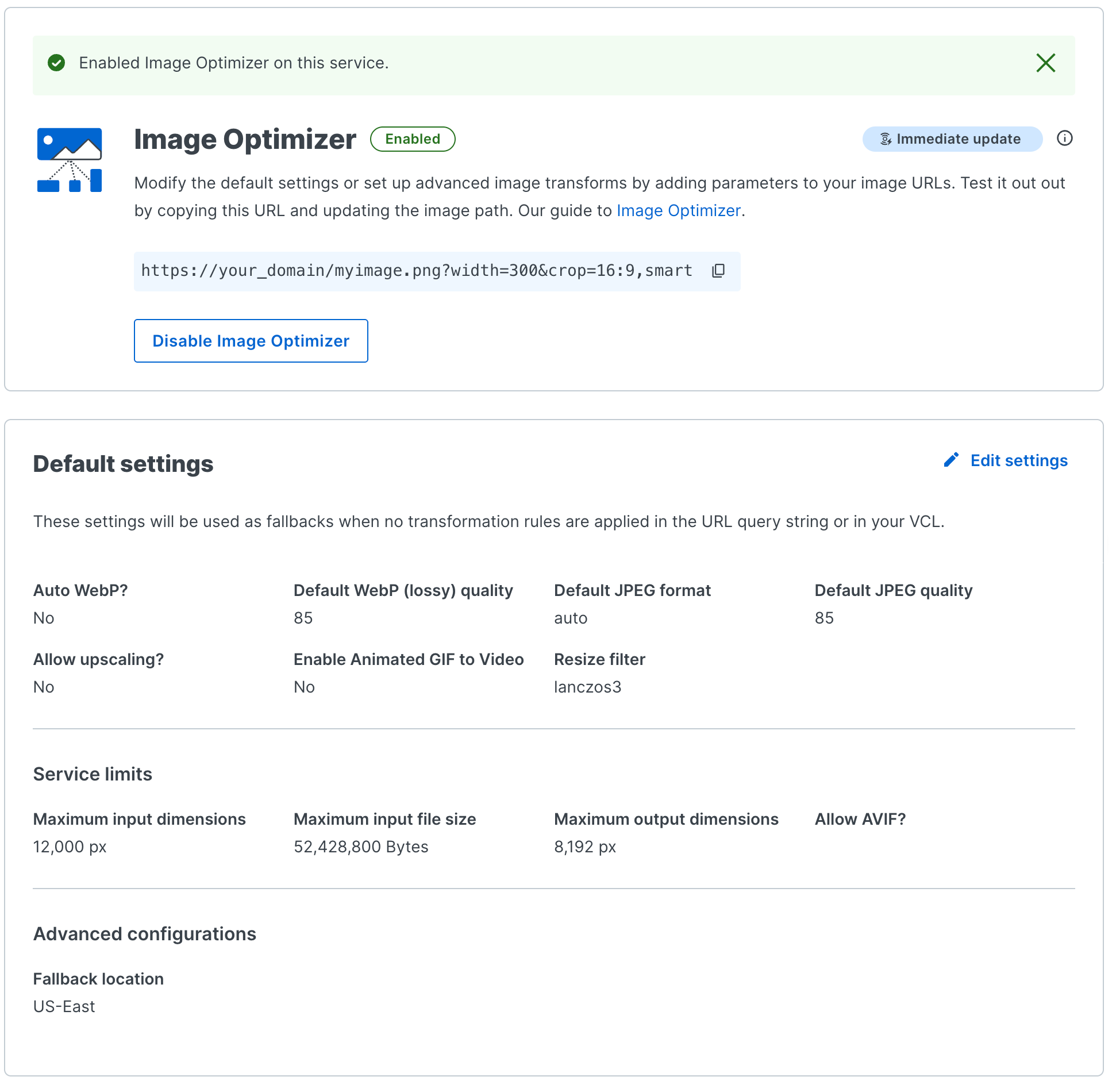Image resolution: width=1116 pixels, height=1092 pixels.
Task: Click the Default settings heading
Action: pos(124,464)
